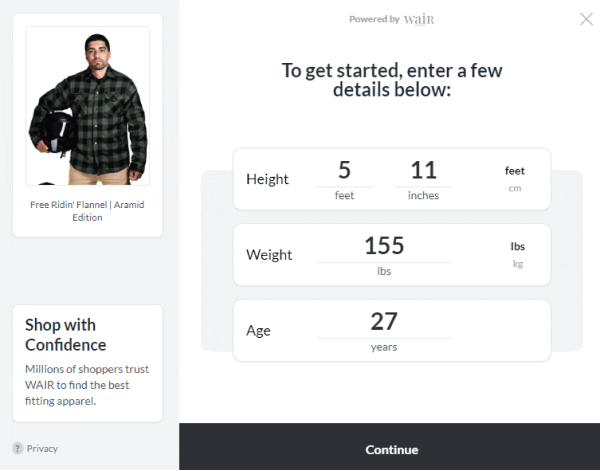Viewport: 600px width, 471px height.
Task: Click the Powered by text
Action: [374, 19]
